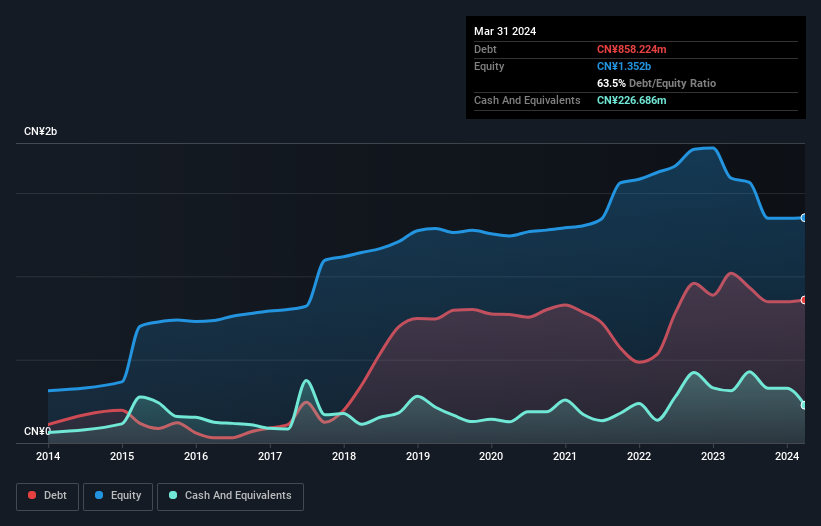Screen dimensions: 821x526
Task: Click the CN¥226.686m cash value
Action: point(631,100)
